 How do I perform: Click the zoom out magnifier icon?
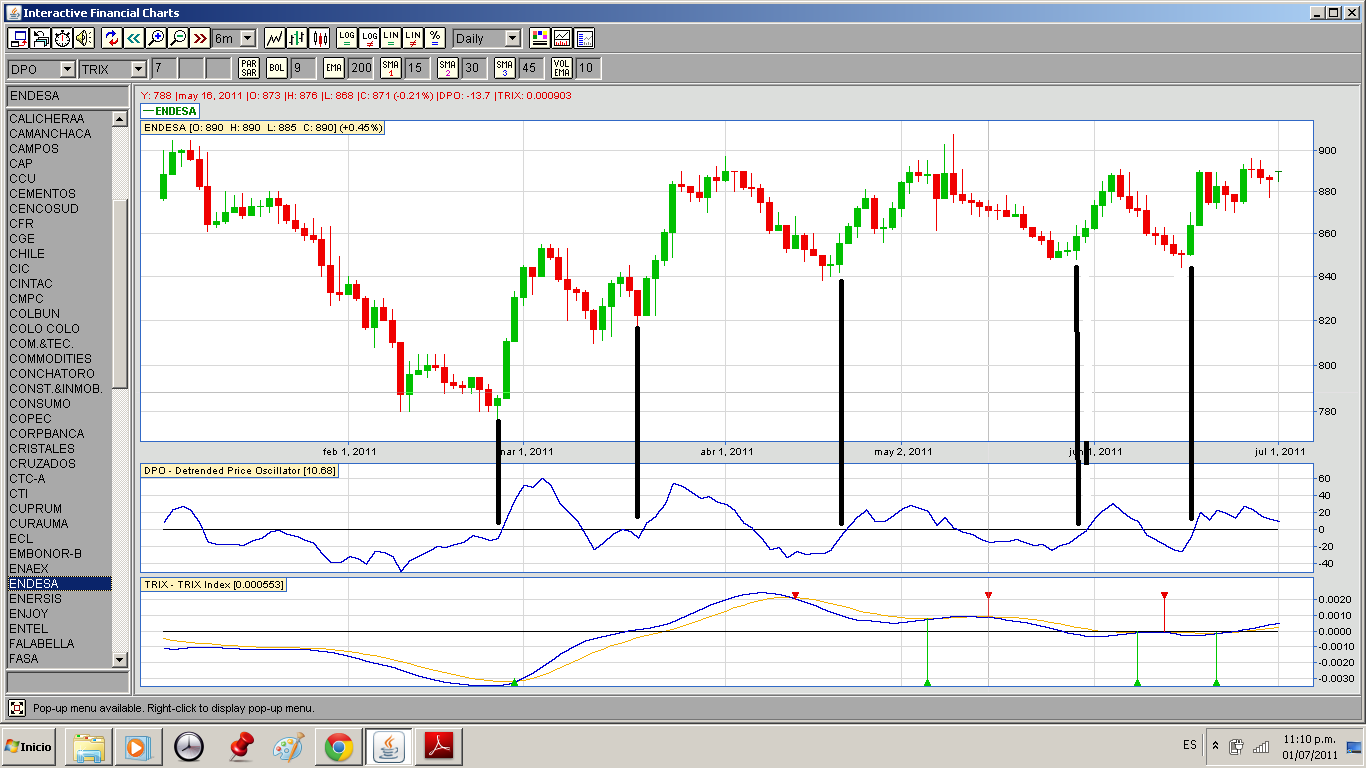coord(178,38)
